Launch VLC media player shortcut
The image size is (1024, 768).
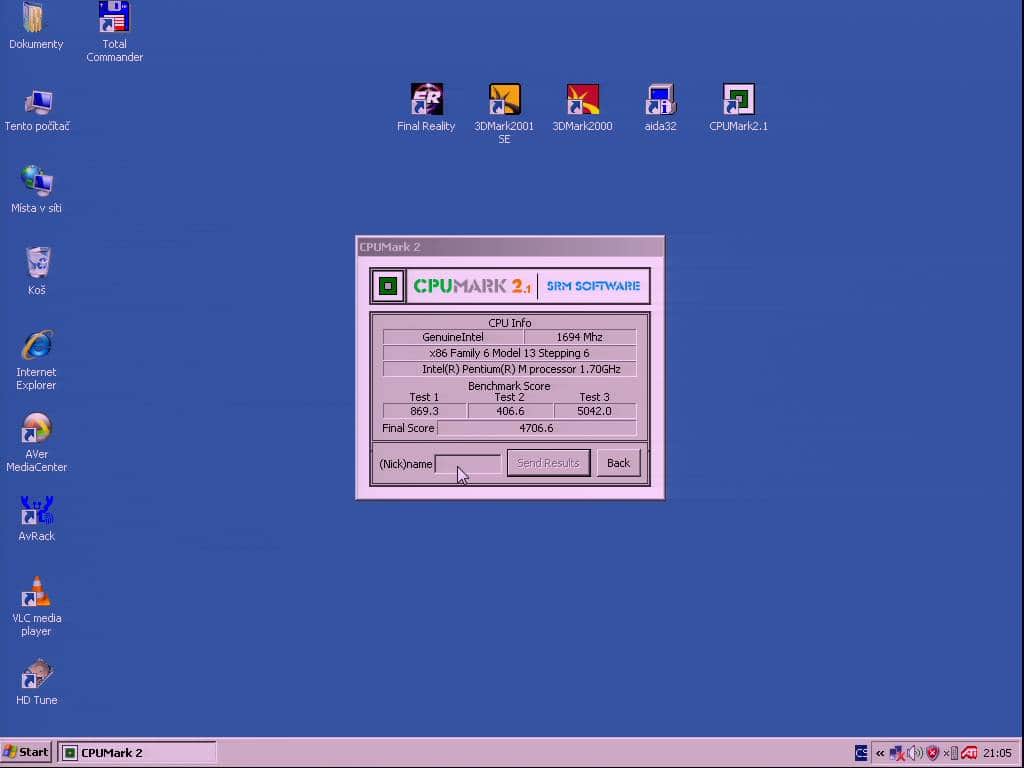[37, 607]
